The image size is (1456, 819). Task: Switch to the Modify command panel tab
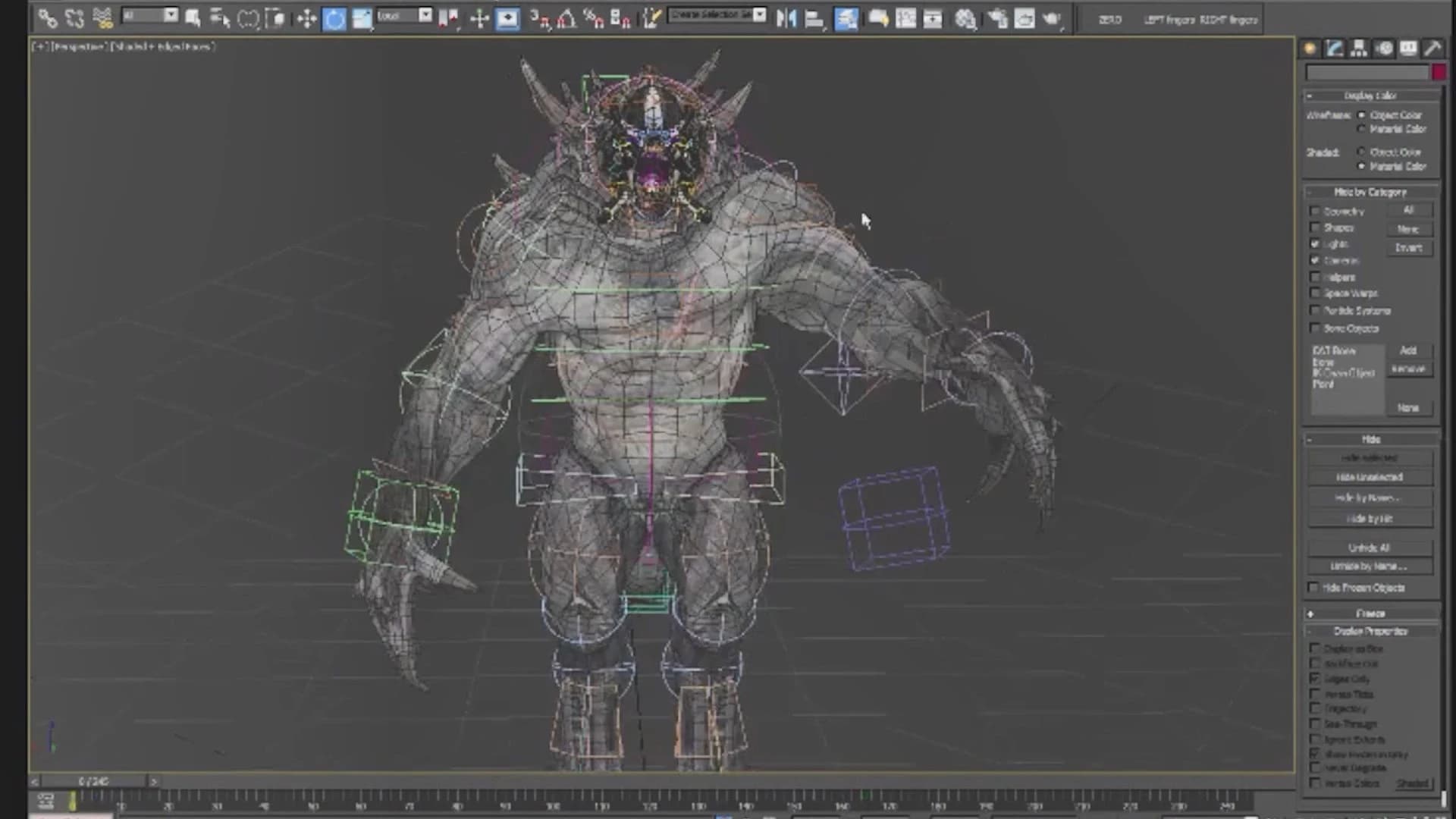click(x=1335, y=49)
